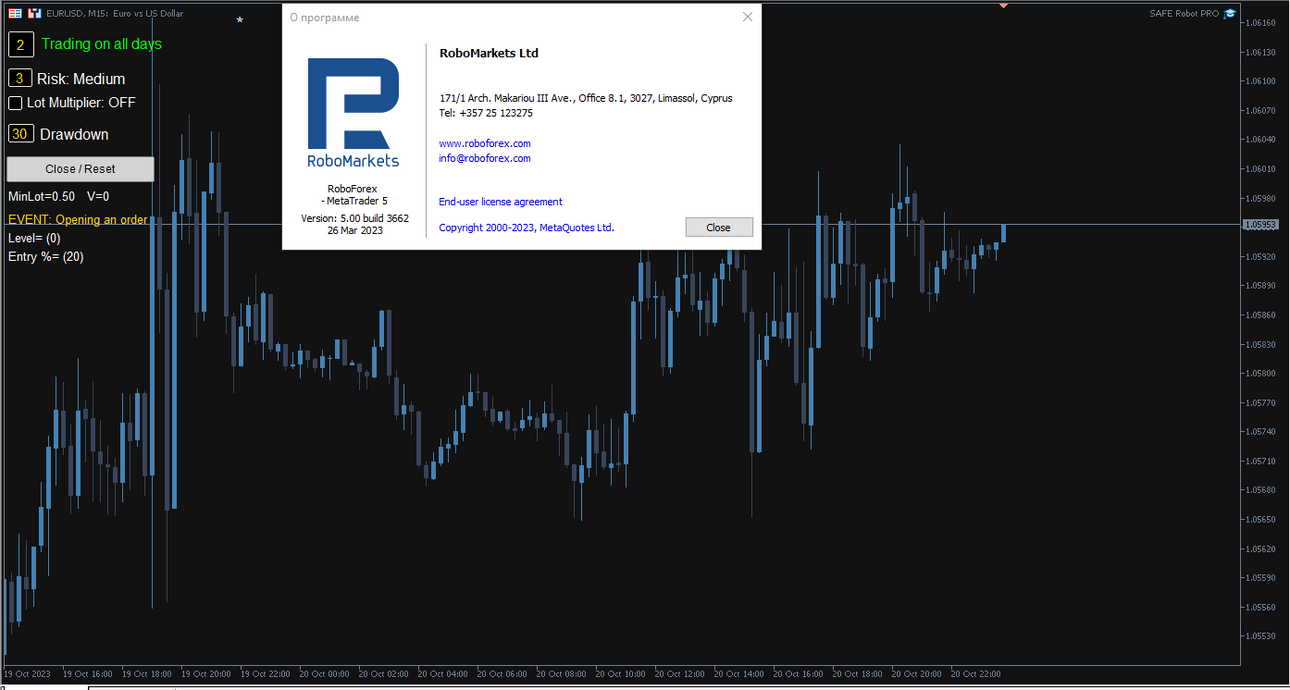The width and height of the screenshot is (1290, 690).
Task: Click the 'MinLot=0.50' text
Action: pos(41,197)
